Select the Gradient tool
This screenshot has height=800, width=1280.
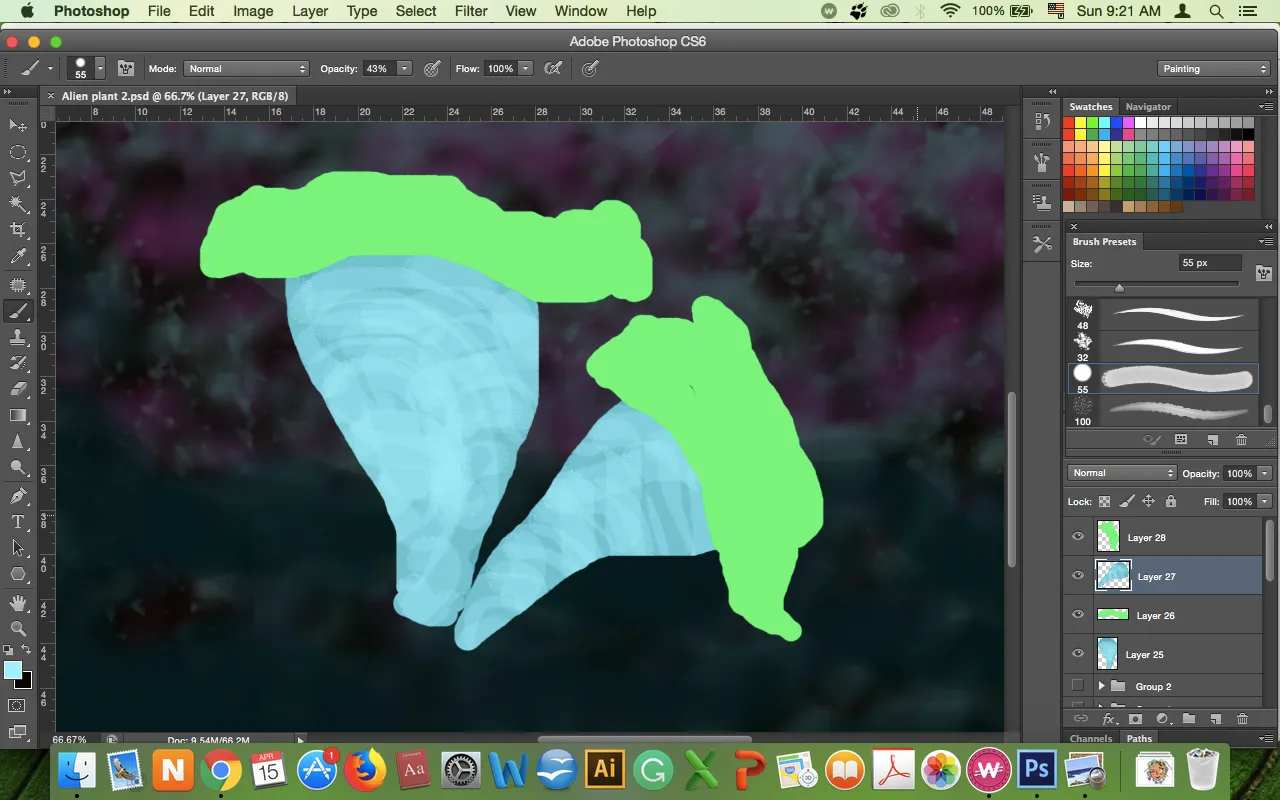[18, 415]
